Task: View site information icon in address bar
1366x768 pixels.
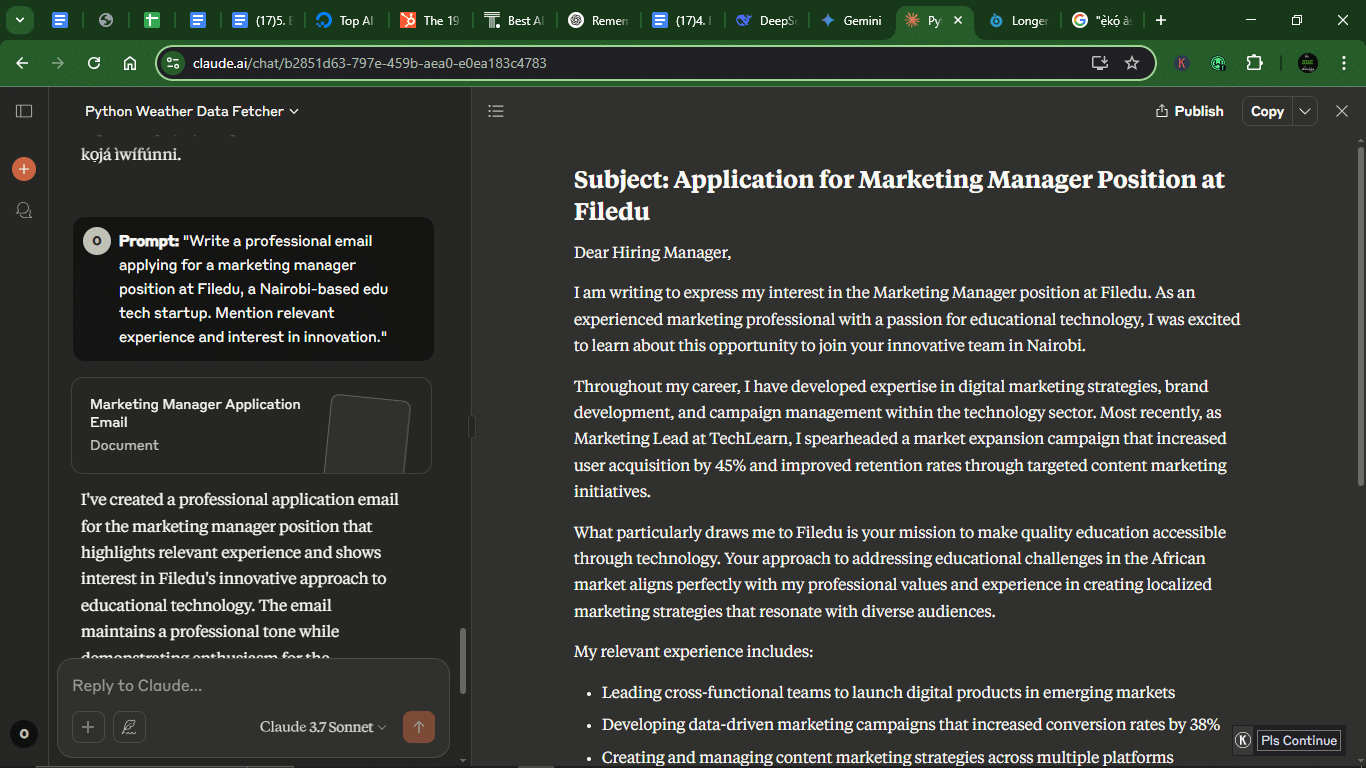Action: tap(174, 63)
